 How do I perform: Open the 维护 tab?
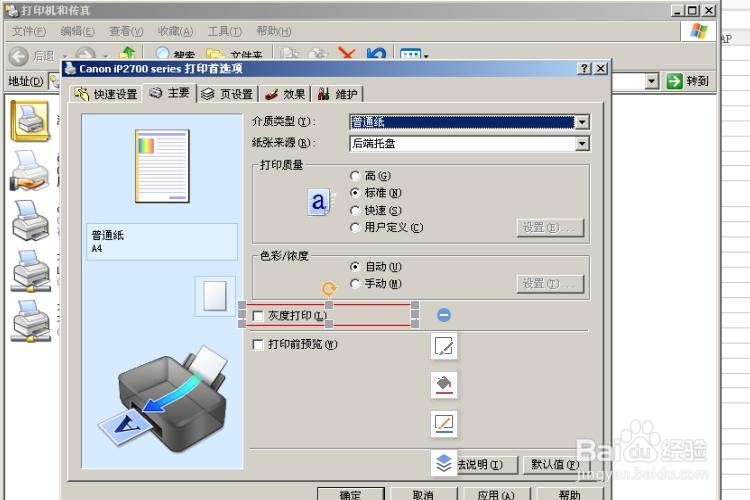(337, 94)
